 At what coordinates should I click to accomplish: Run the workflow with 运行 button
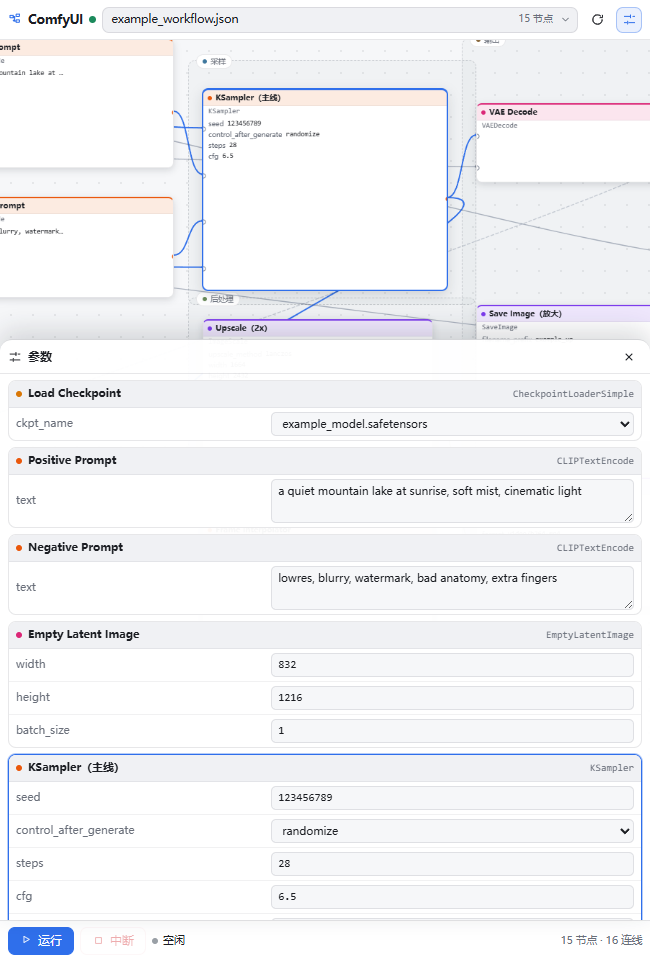coord(41,940)
